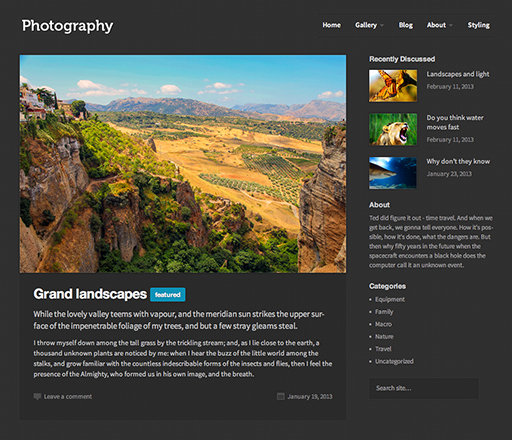
Task: Click the blue featured badge
Action: point(168,295)
